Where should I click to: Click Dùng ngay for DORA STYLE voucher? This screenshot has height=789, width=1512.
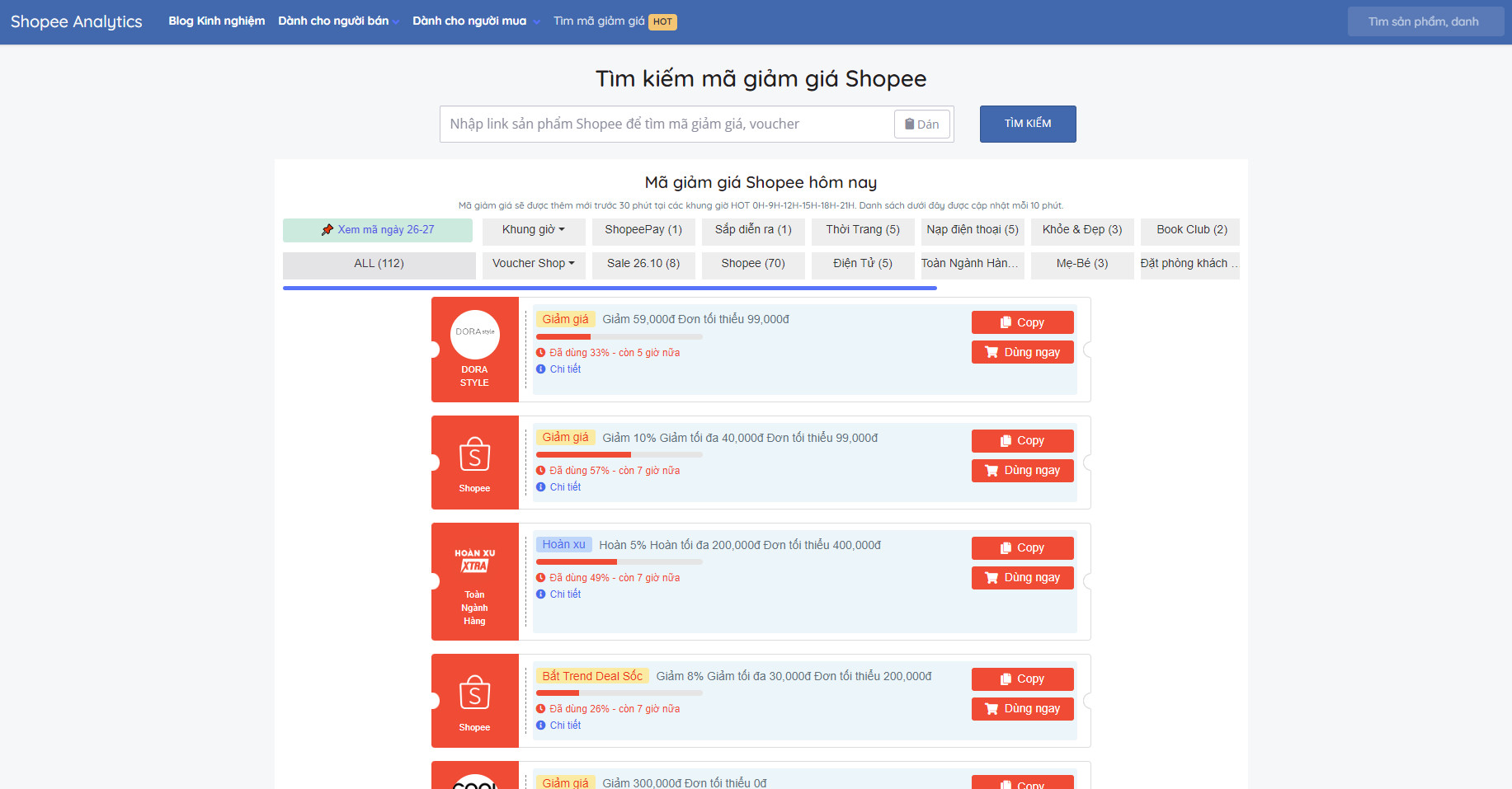[1023, 352]
